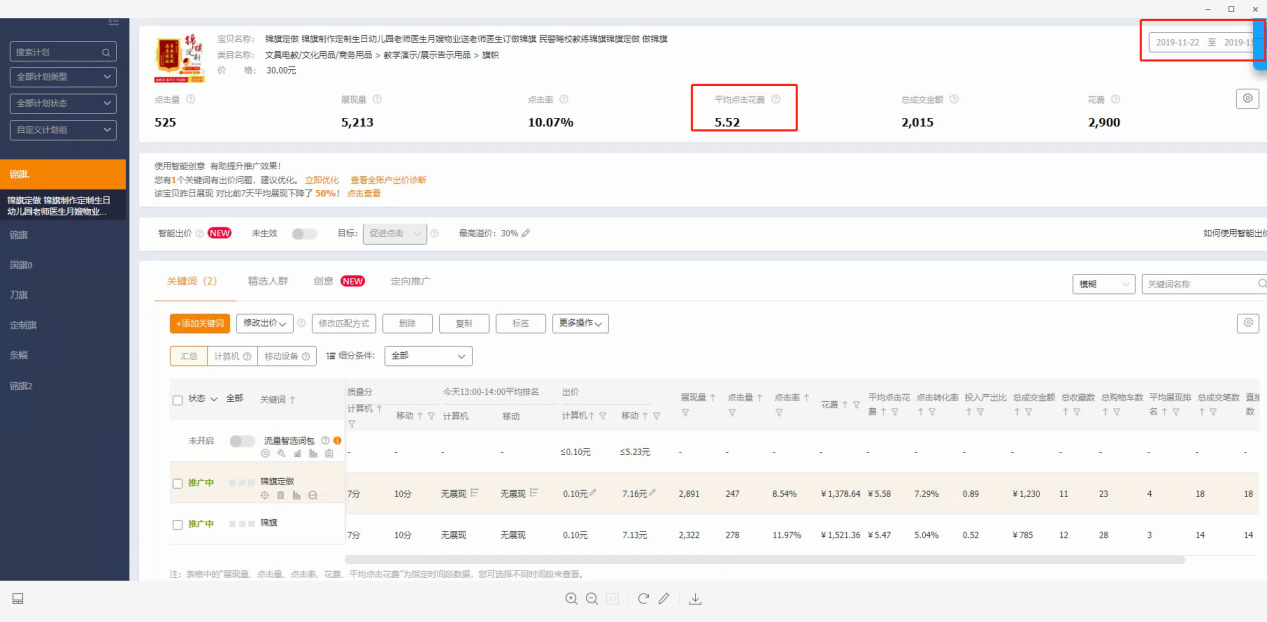This screenshot has width=1267, height=622.
Task: Edit the 最高溢价 30% pencil icon
Action: click(x=526, y=233)
